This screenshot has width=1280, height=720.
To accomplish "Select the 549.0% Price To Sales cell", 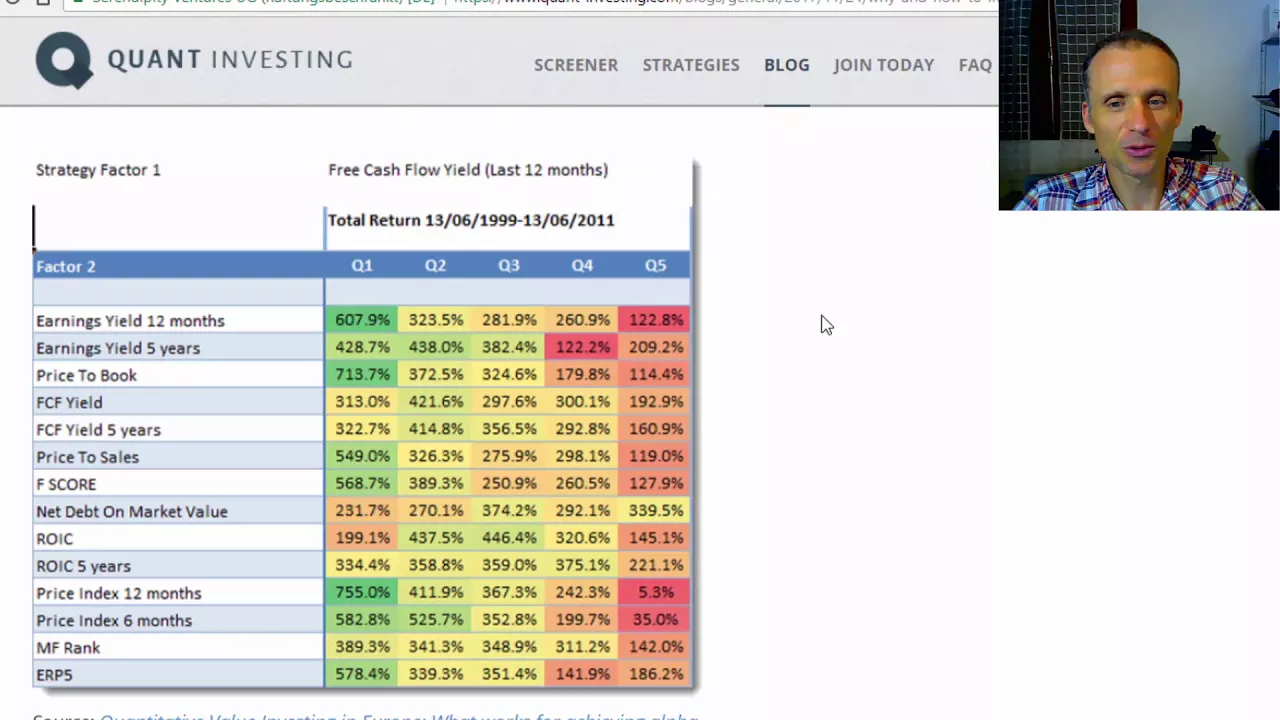I will coord(362,456).
